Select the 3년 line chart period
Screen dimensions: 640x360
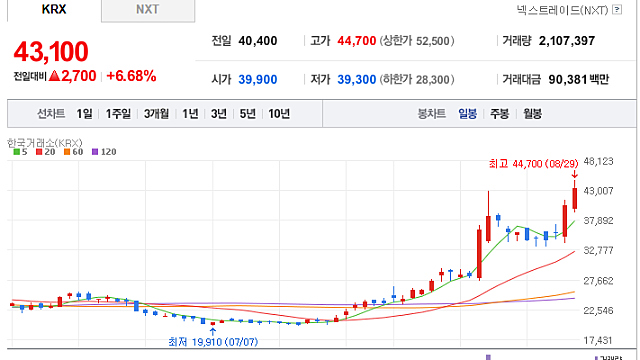(x=219, y=113)
